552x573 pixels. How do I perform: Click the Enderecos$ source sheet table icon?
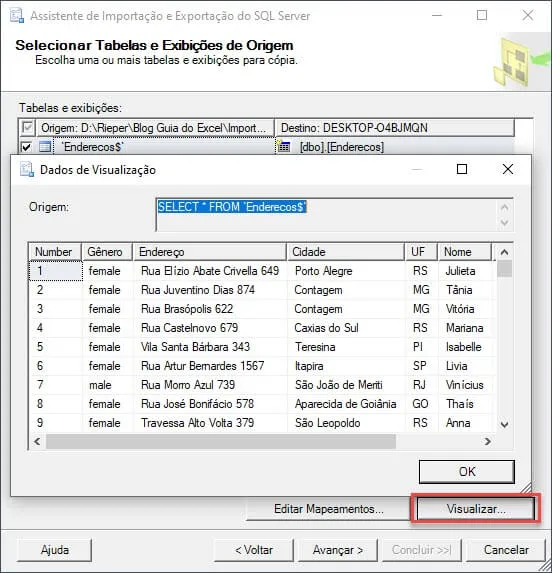pos(45,147)
